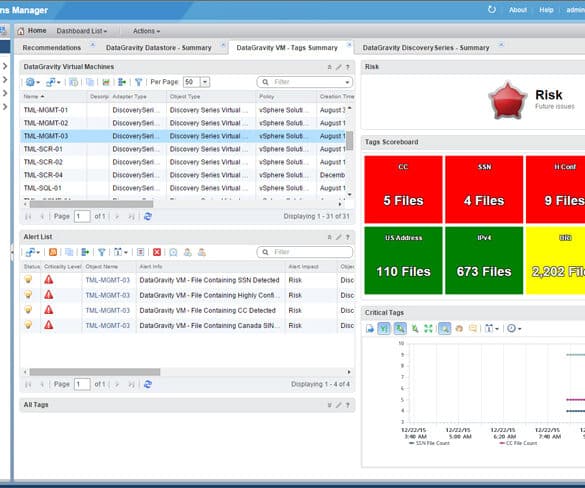Open the dashboard navigation dropdown in Alert List toolbar

click(x=33, y=253)
